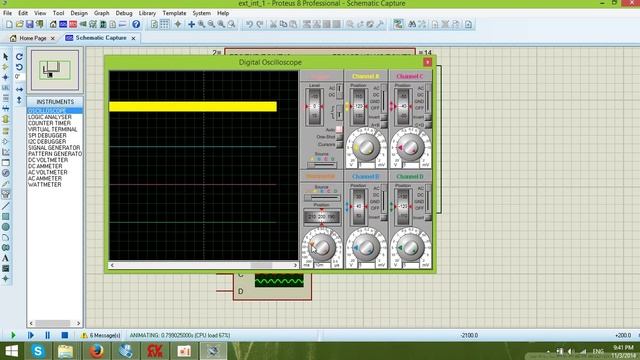640x360 pixels.
Task: Click the wire autorouter toolbar icon
Action: [x=398, y=24]
